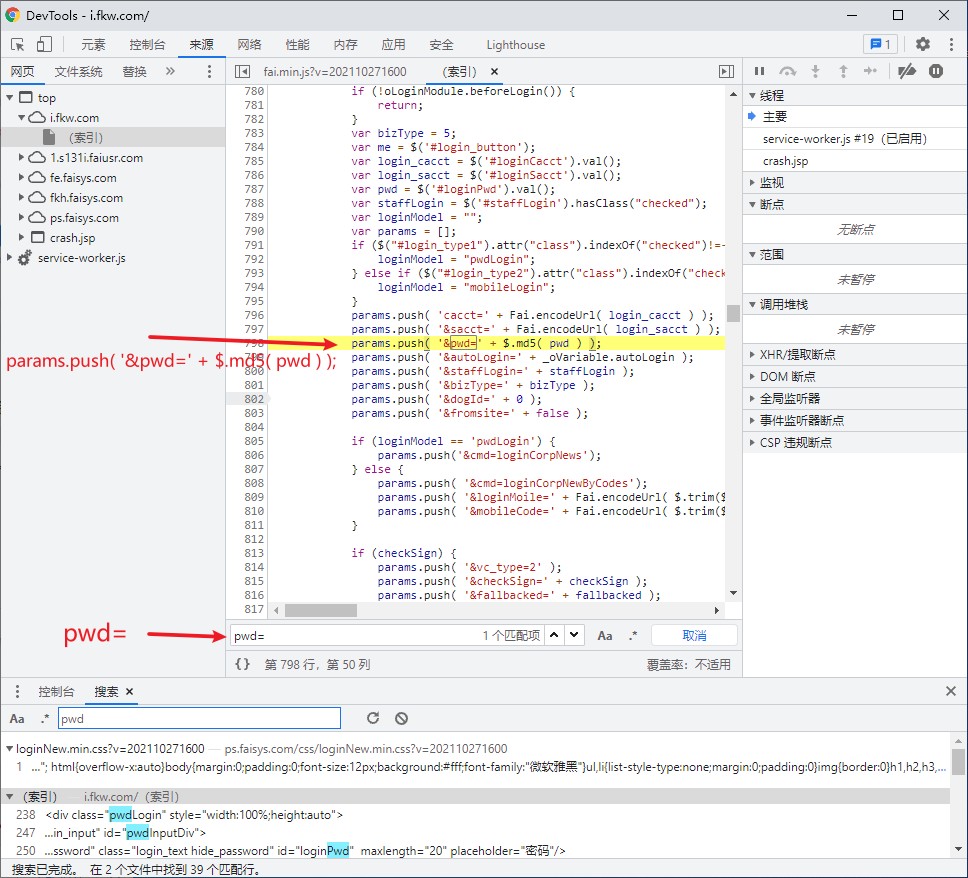Close the bottom drawer panel

tap(951, 691)
